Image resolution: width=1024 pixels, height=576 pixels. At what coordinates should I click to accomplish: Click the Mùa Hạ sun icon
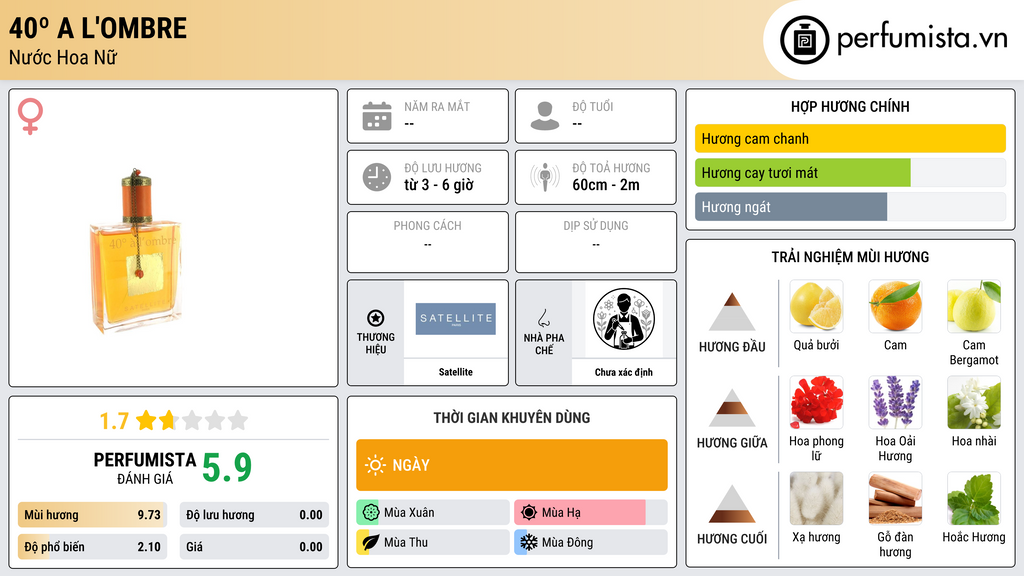click(x=529, y=513)
